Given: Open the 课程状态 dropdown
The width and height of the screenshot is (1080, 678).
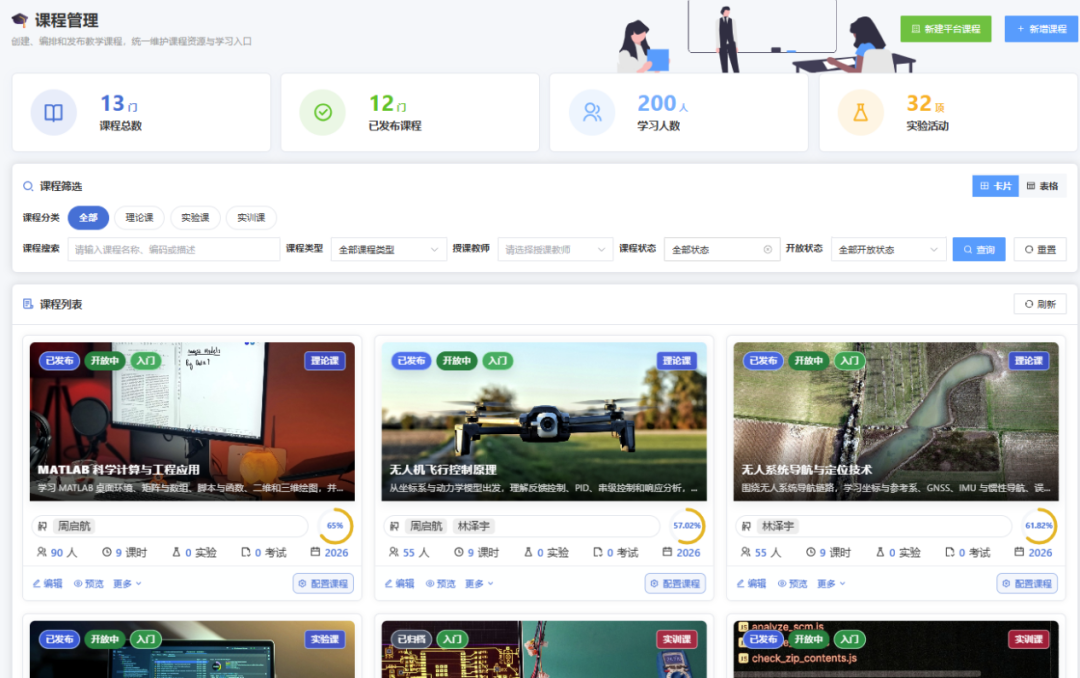Looking at the screenshot, I should coord(722,249).
